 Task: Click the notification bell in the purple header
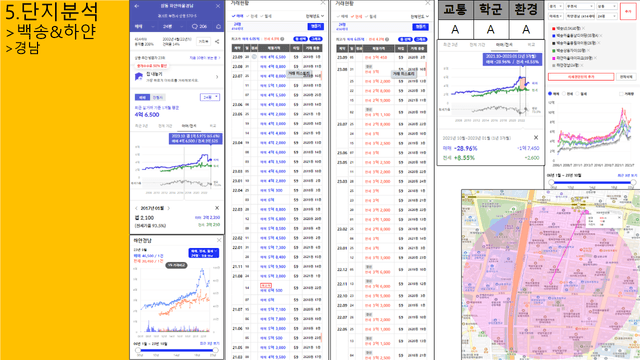pos(218,27)
